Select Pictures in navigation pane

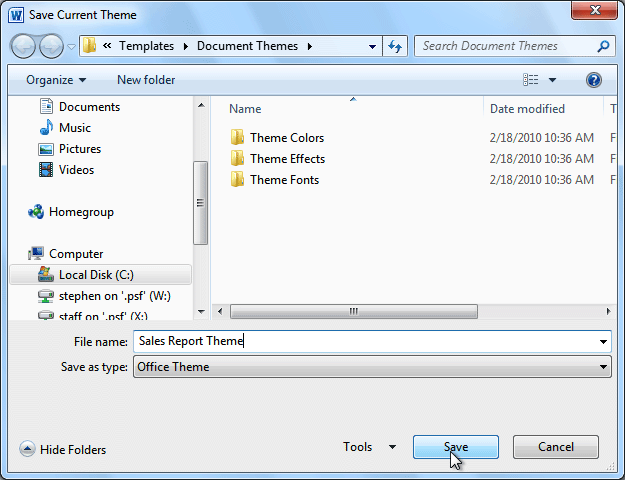pyautogui.click(x=80, y=149)
